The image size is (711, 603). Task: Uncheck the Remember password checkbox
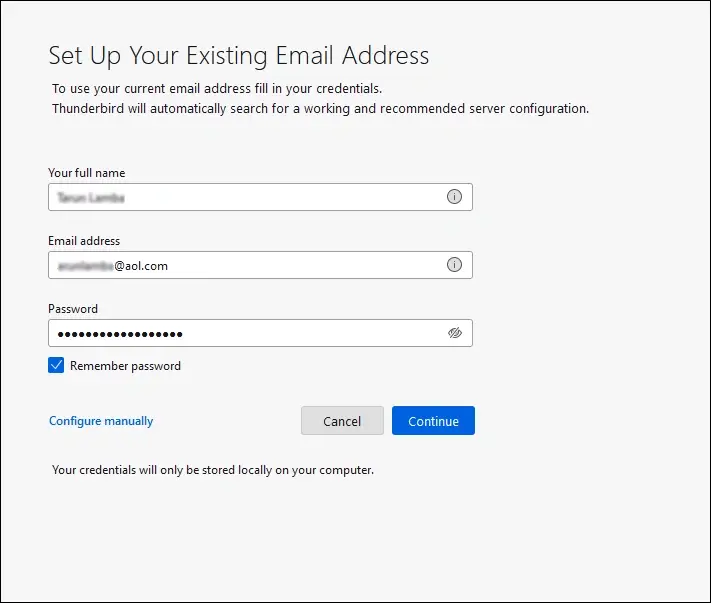tap(56, 365)
